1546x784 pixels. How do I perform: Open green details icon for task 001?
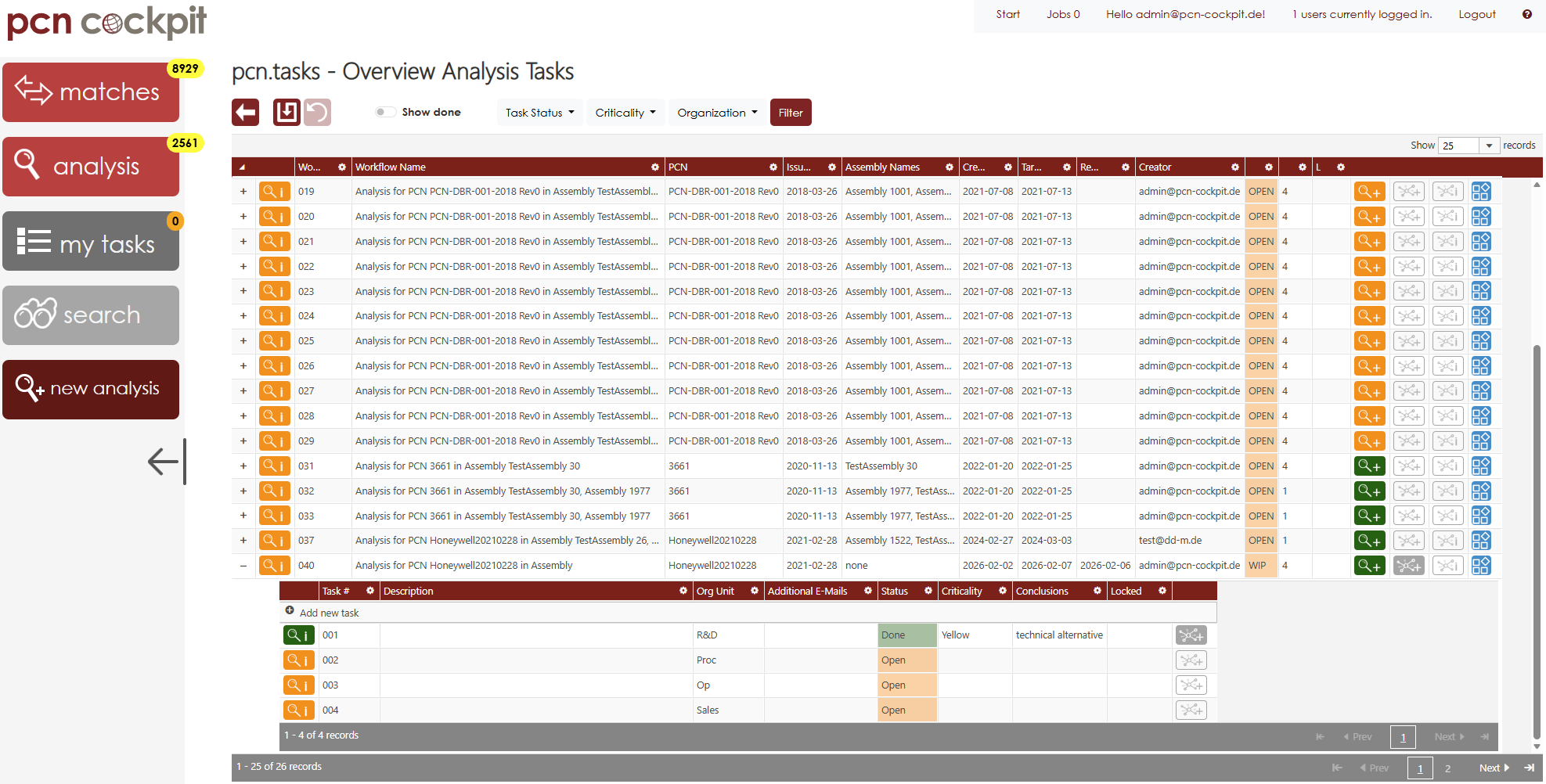[299, 635]
